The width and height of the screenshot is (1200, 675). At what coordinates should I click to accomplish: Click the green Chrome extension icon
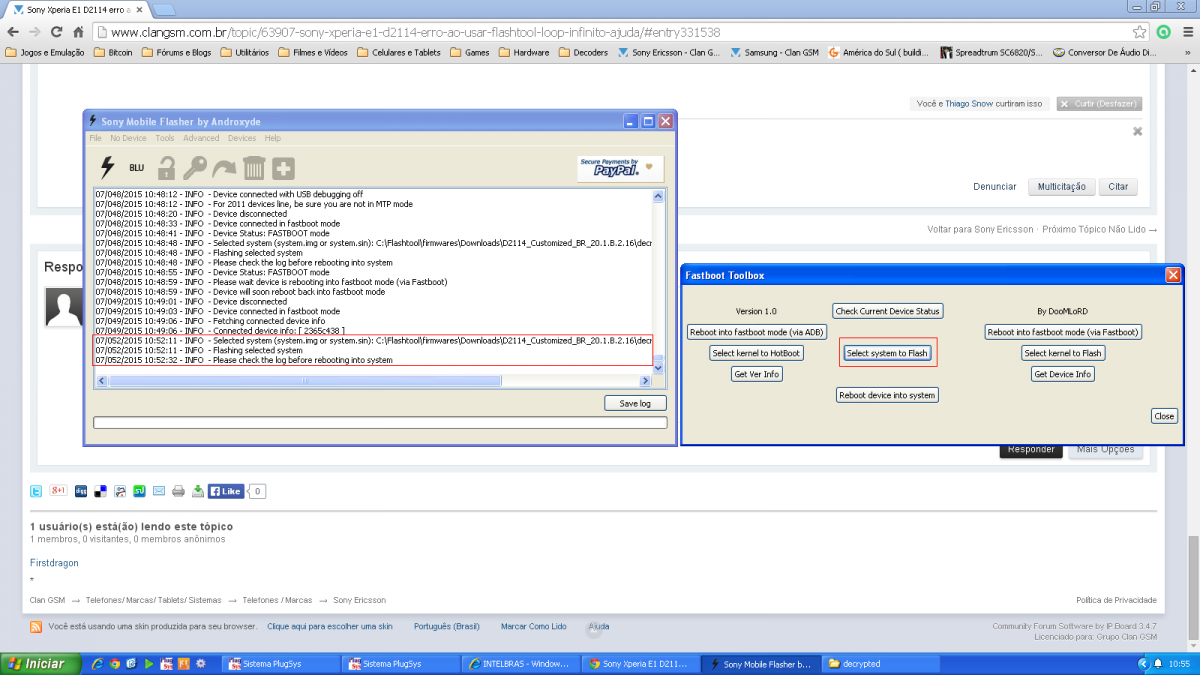pyautogui.click(x=1164, y=32)
